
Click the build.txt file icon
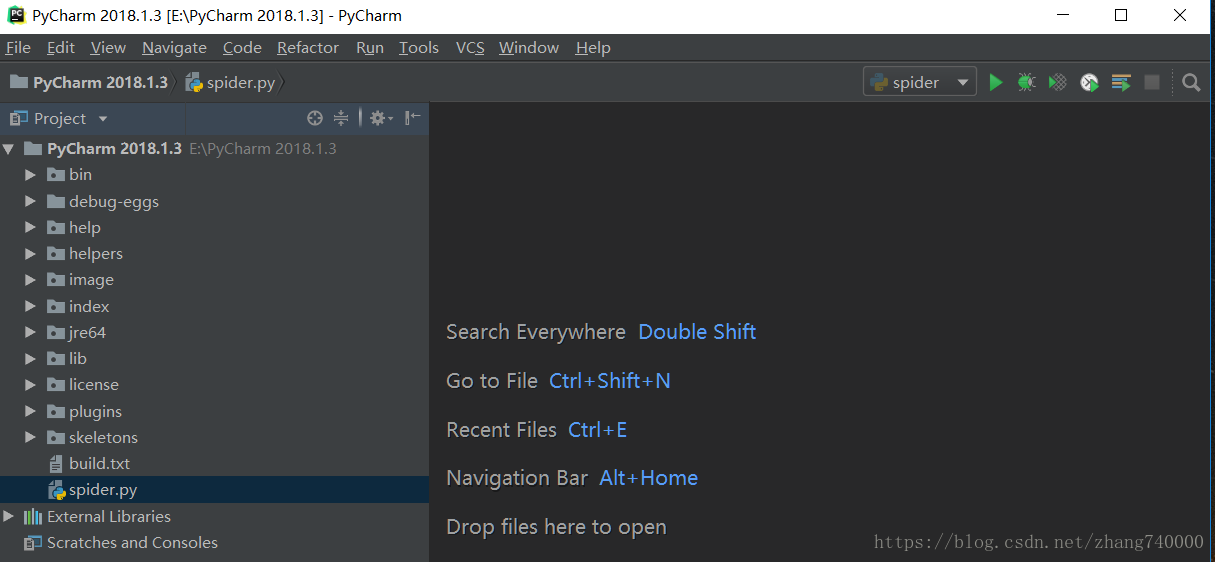click(x=56, y=464)
